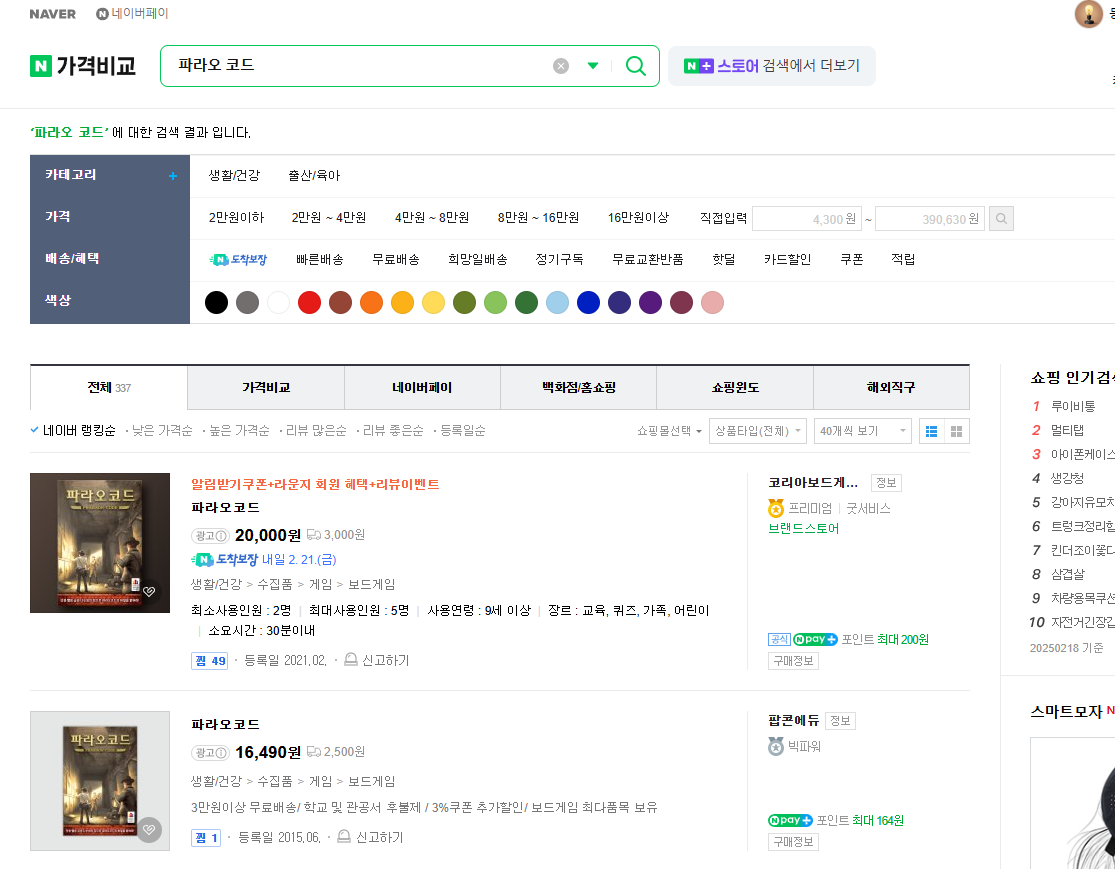Image resolution: width=1115 pixels, height=869 pixels.
Task: Open the 40개씩 보기 dropdown
Action: [863, 431]
